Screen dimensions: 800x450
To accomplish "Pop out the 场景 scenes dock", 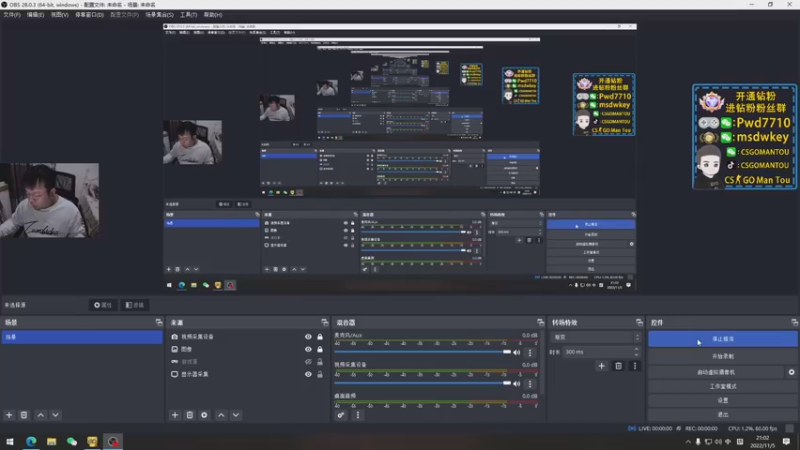I will click(x=159, y=322).
